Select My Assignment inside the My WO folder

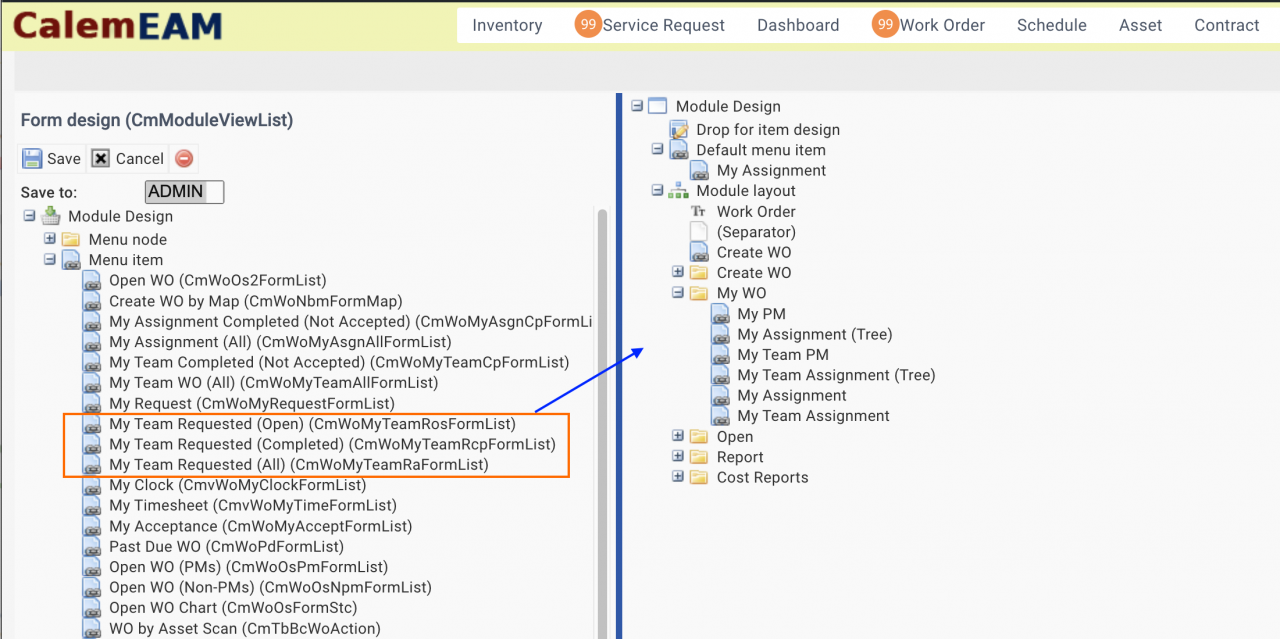coord(792,396)
